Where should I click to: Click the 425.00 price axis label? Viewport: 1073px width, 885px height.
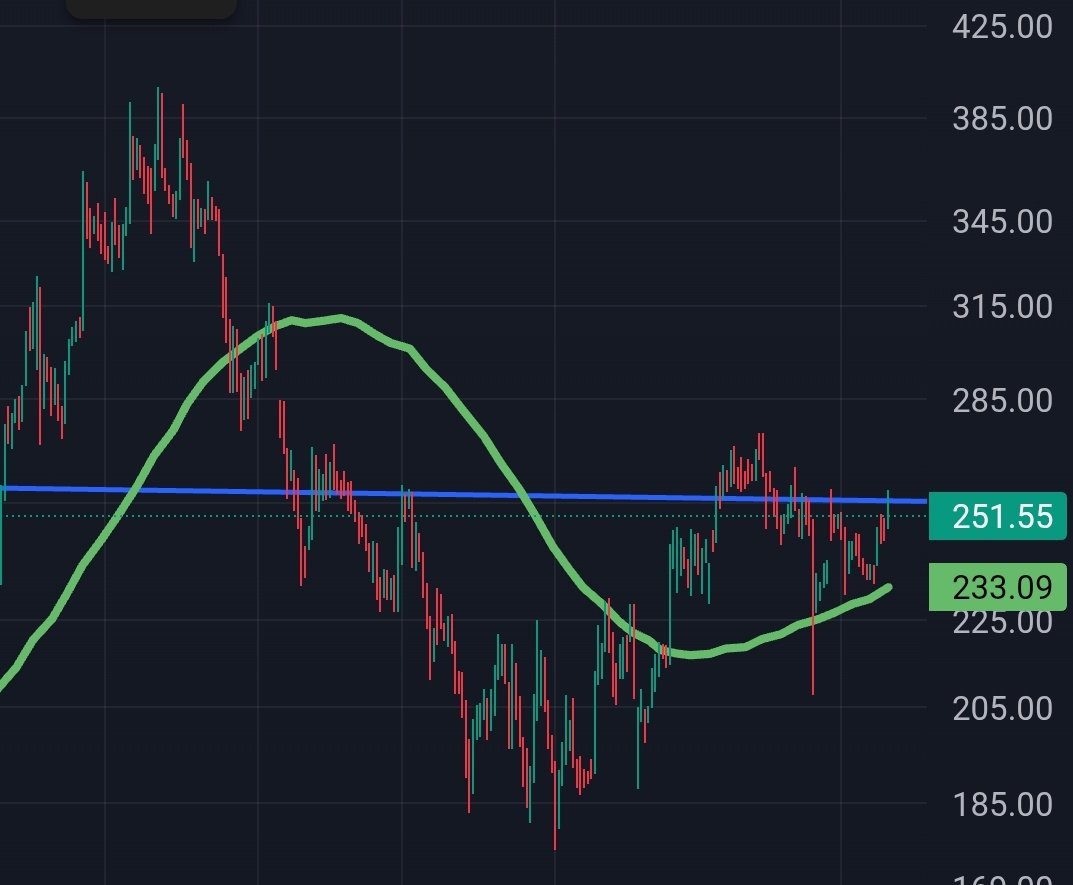1002,27
